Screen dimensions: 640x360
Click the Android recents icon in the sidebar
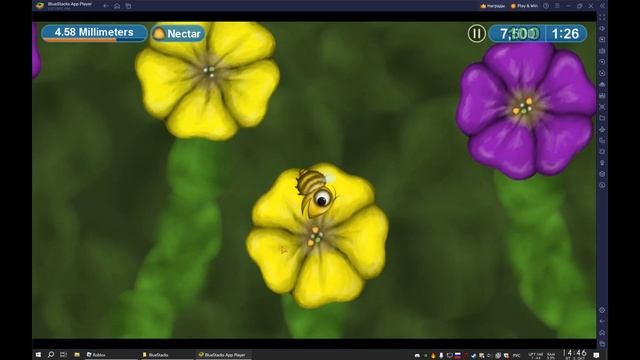click(602, 344)
